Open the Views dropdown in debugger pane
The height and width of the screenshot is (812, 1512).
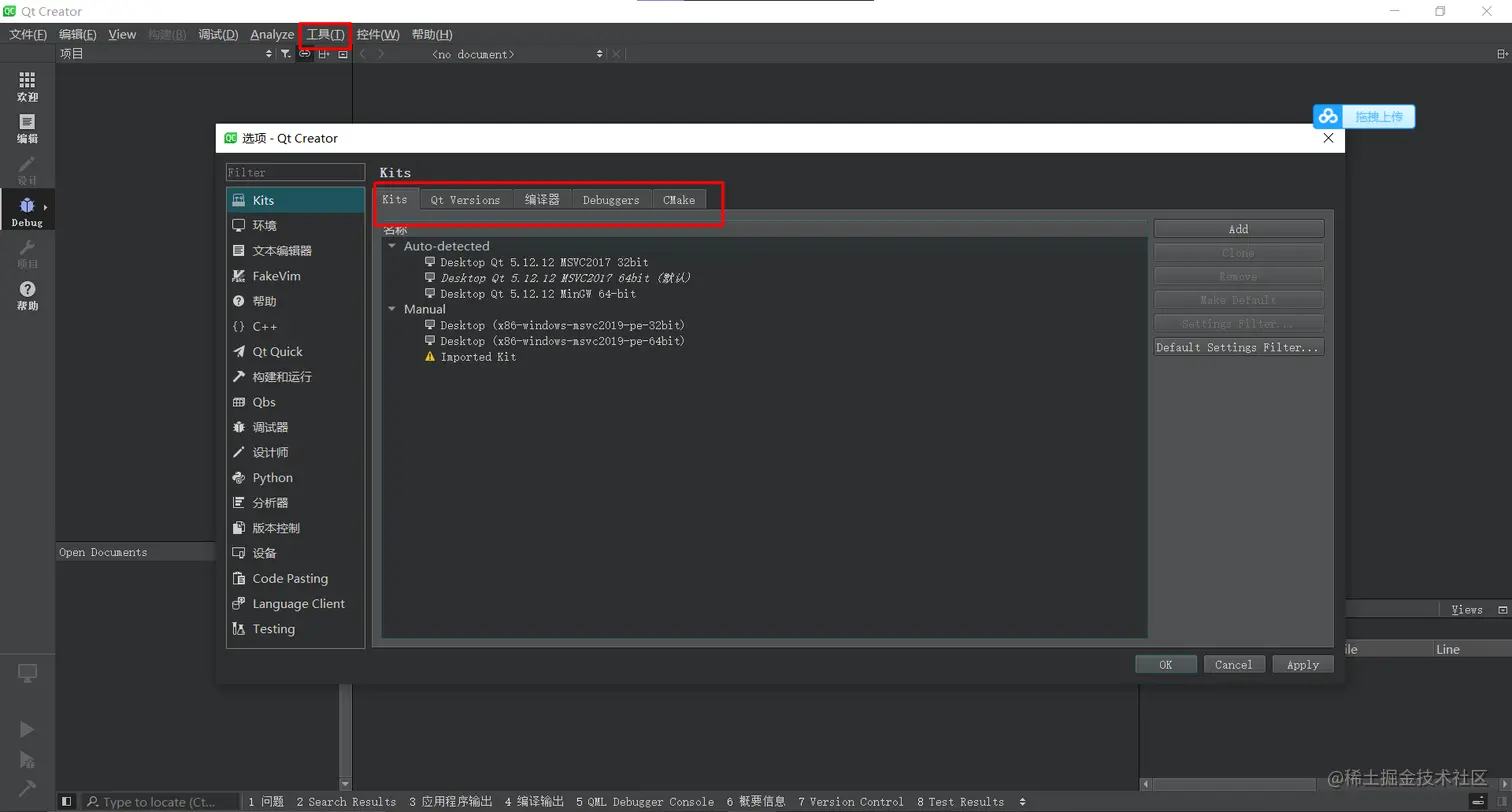[x=1467, y=610]
